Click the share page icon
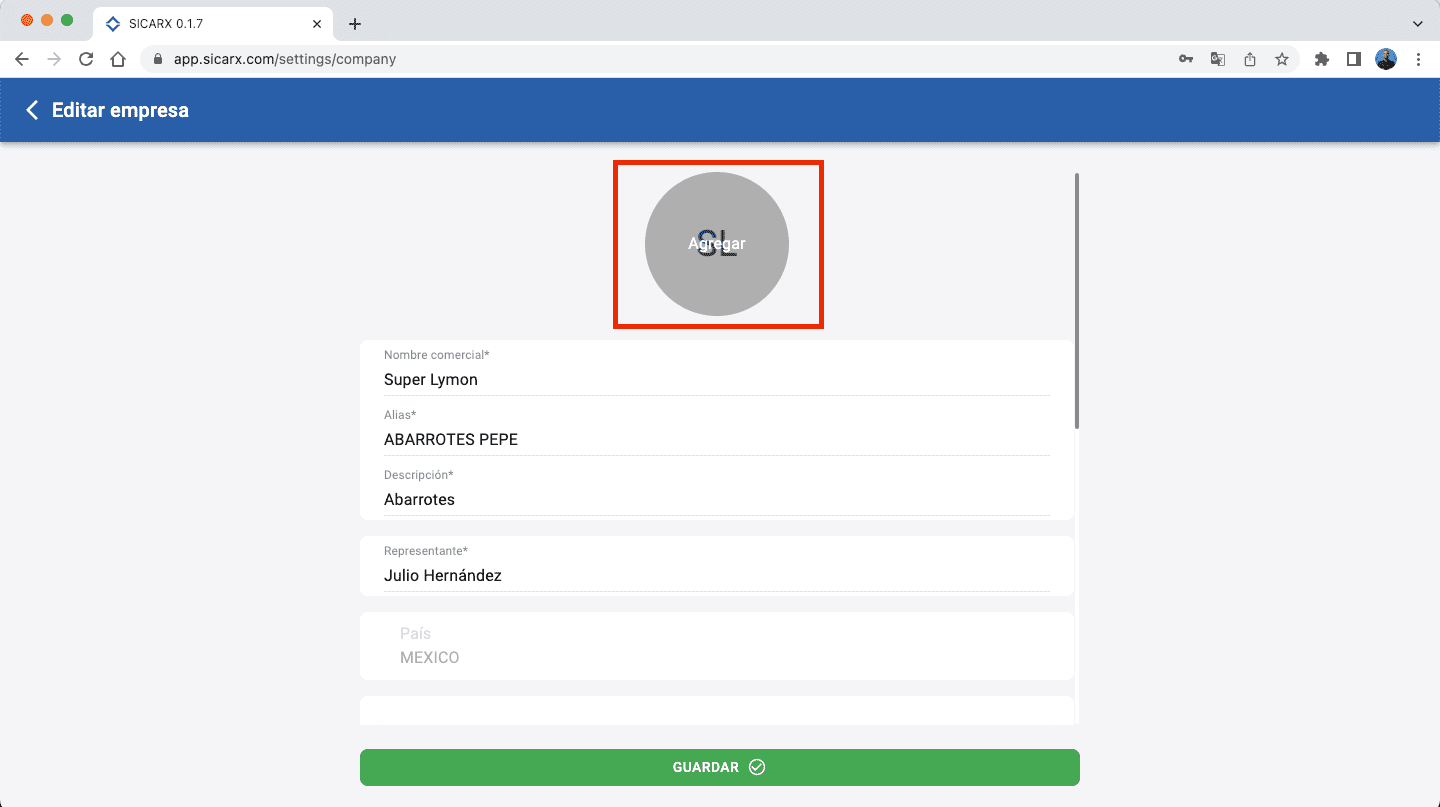1440x807 pixels. tap(1249, 59)
